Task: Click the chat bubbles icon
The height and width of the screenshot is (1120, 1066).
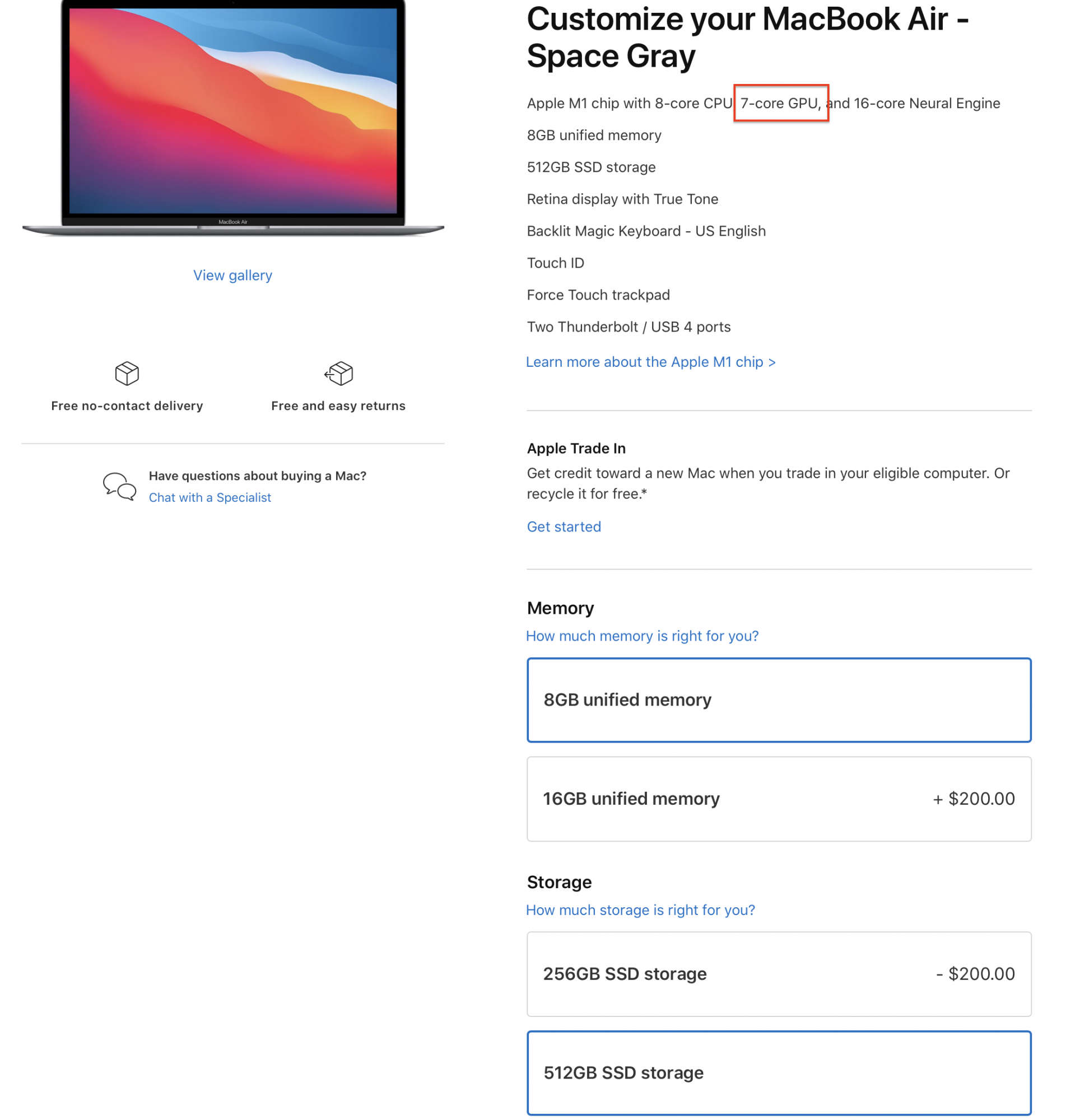Action: 119,486
